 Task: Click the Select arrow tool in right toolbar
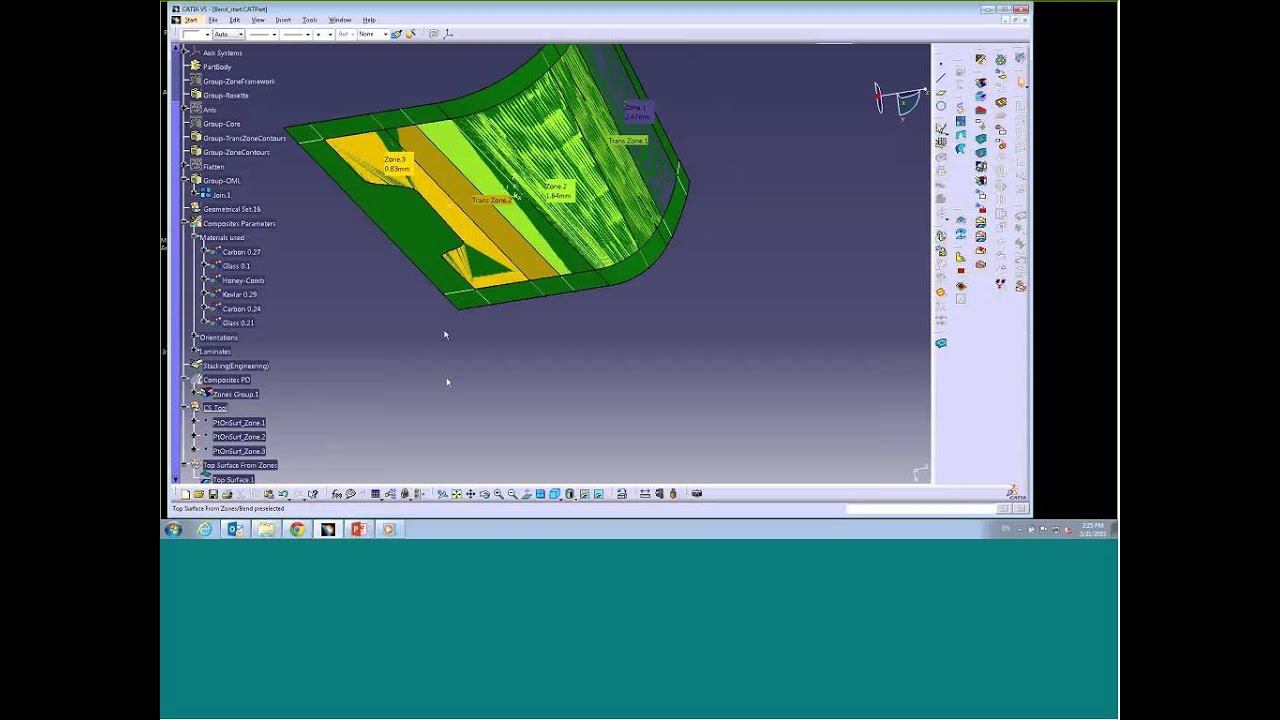[x=1021, y=82]
